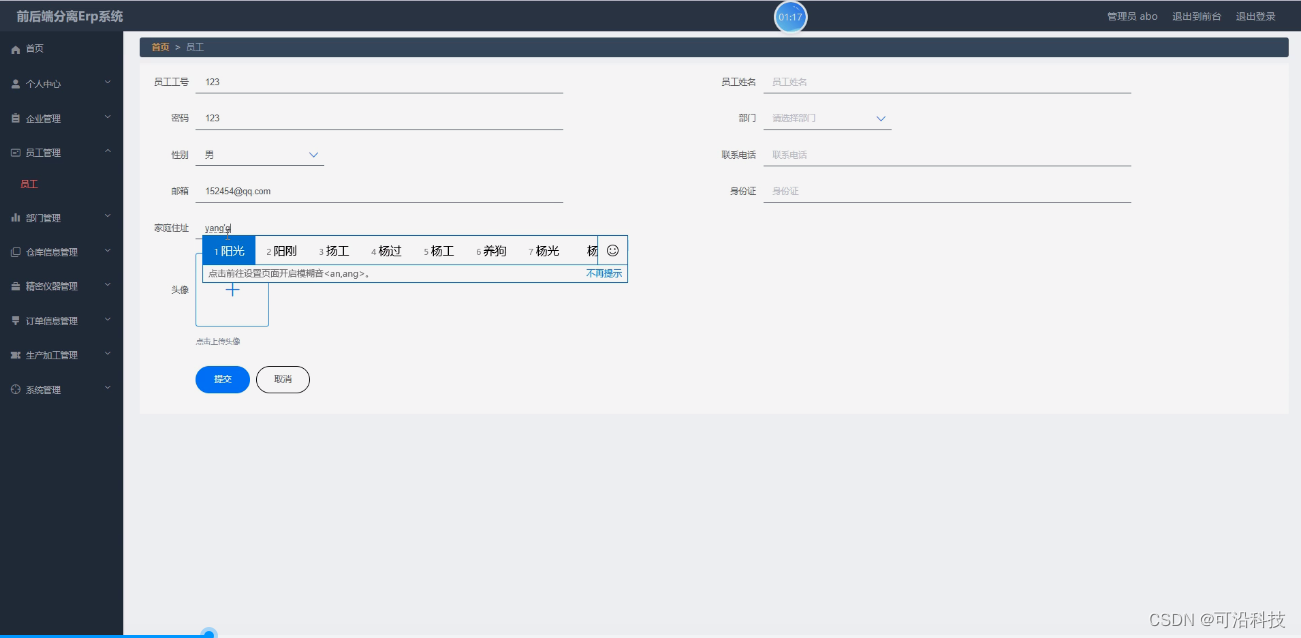Click the 邮箱 email input field
This screenshot has width=1301, height=638.
click(x=379, y=191)
